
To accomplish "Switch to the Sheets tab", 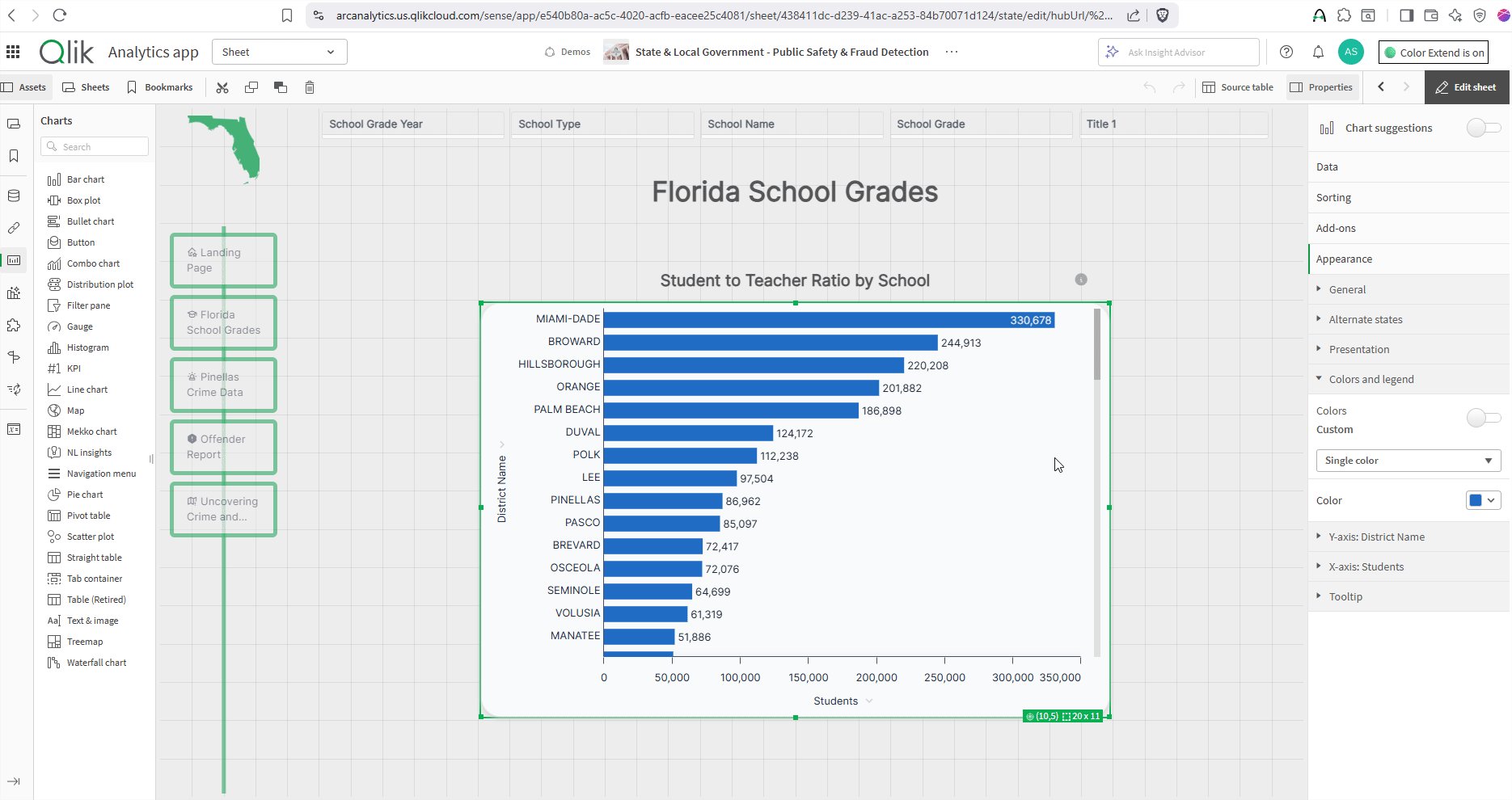I will tap(86, 86).
